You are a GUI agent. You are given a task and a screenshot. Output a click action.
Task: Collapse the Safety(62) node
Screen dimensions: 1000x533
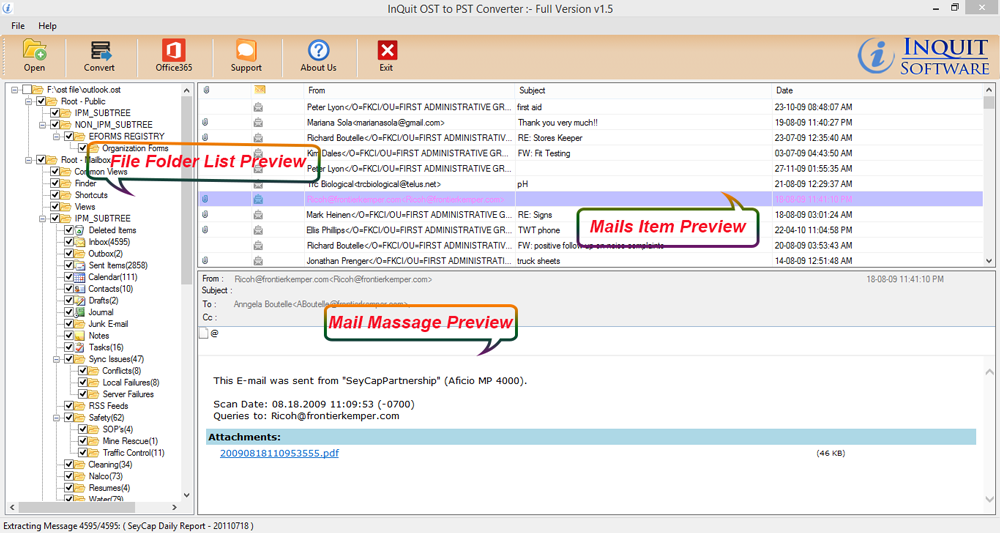pos(56,418)
